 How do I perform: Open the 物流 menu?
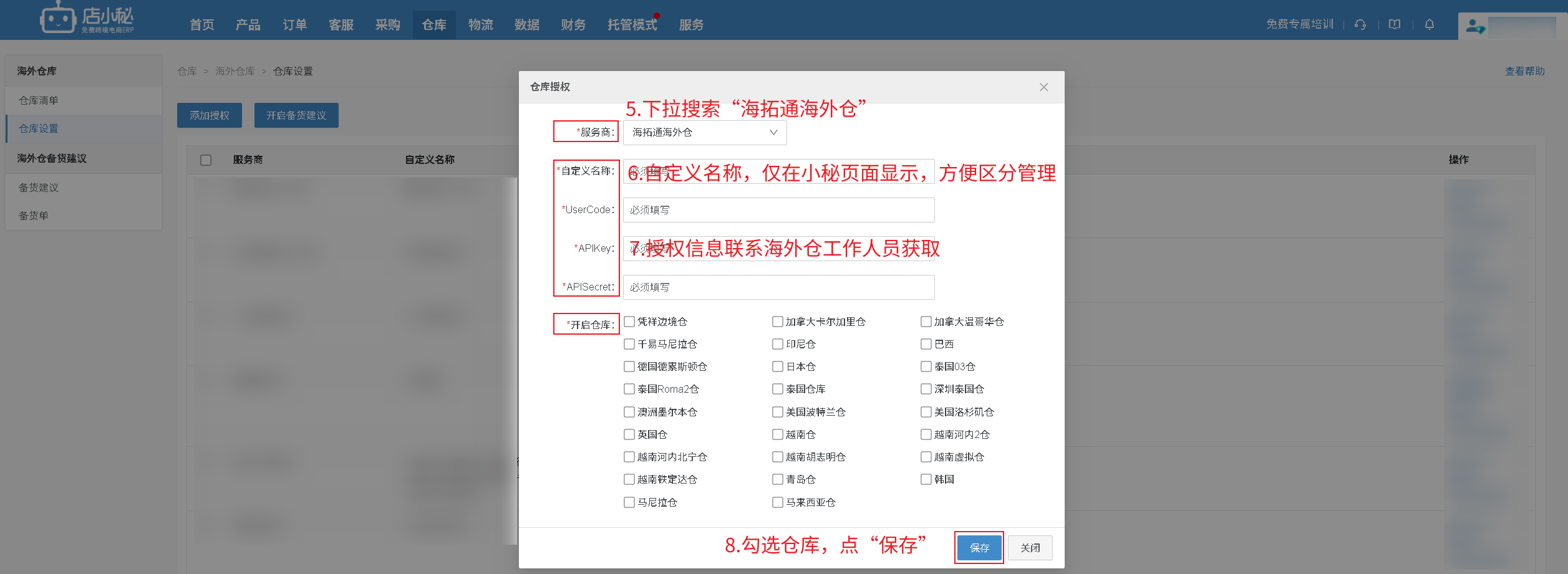tap(481, 25)
